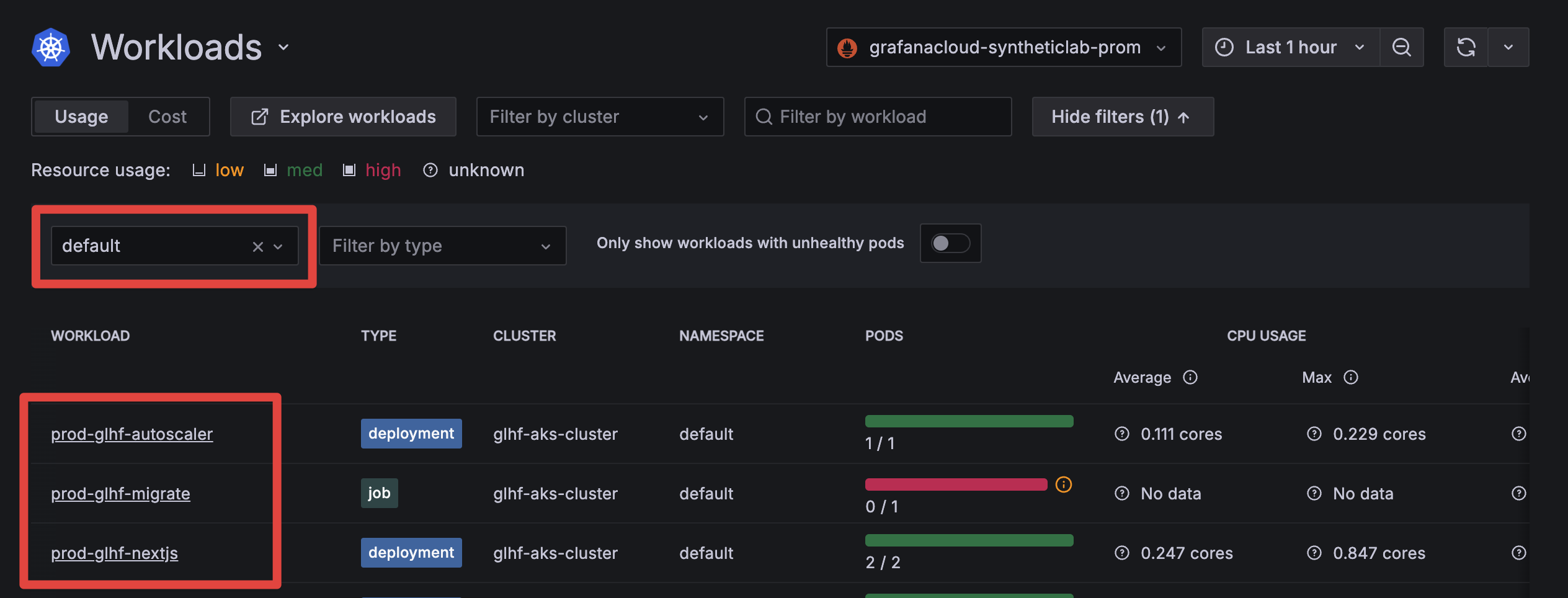Refresh the dashboard with the refresh icon
Viewport: 1568px width, 598px height.
tap(1466, 47)
